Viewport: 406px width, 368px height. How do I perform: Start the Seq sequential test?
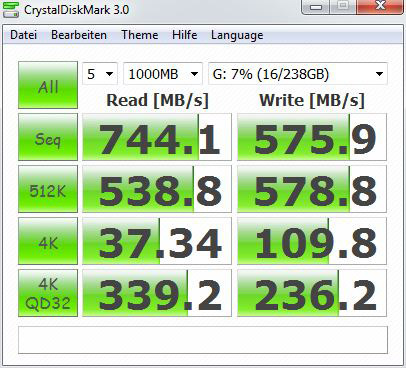(48, 137)
